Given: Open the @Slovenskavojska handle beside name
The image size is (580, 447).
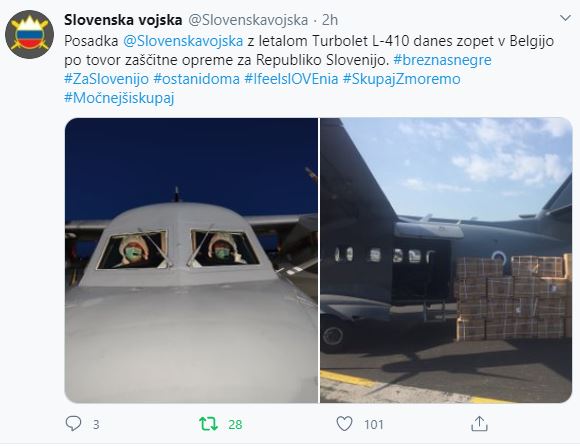Looking at the screenshot, I should (x=248, y=20).
